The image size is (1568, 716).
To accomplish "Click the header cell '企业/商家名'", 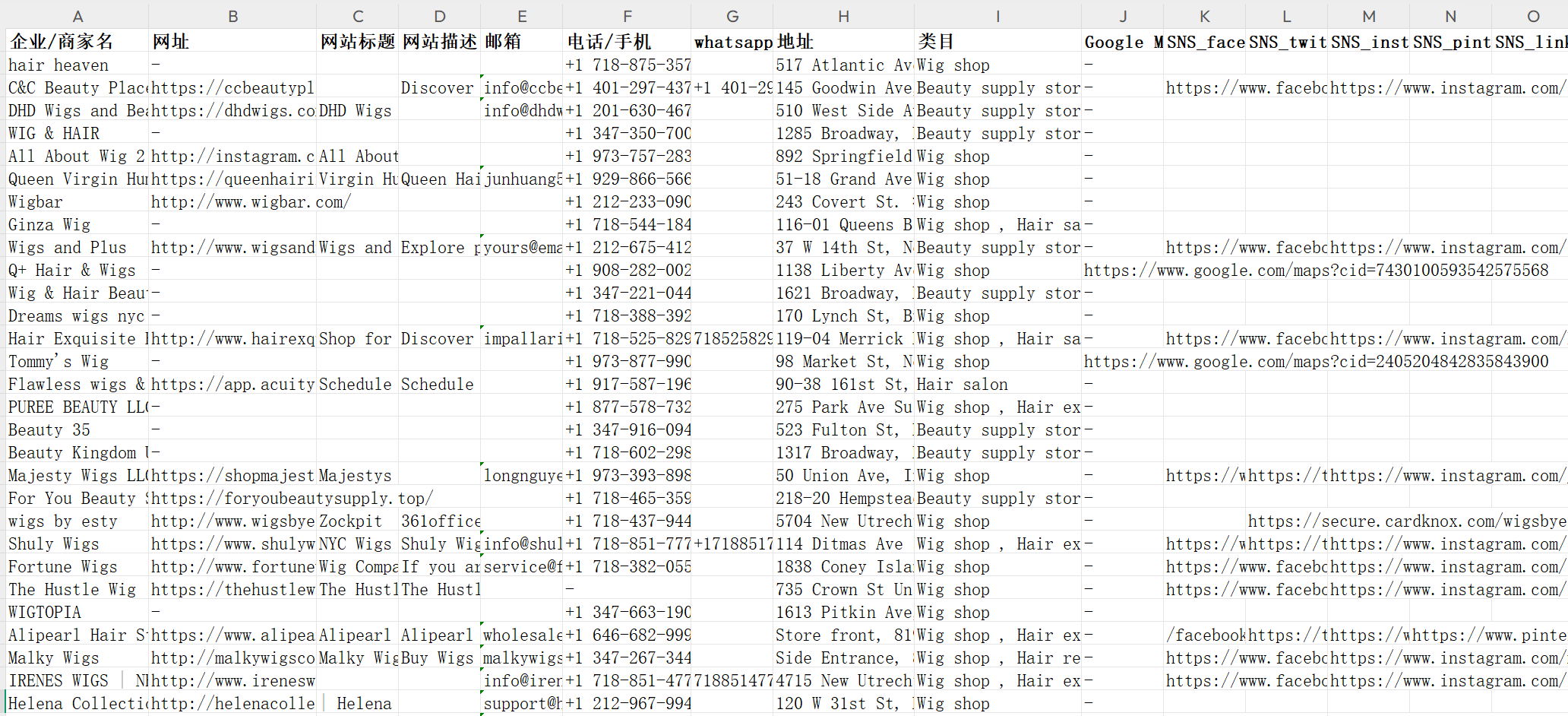I will tap(77, 42).
